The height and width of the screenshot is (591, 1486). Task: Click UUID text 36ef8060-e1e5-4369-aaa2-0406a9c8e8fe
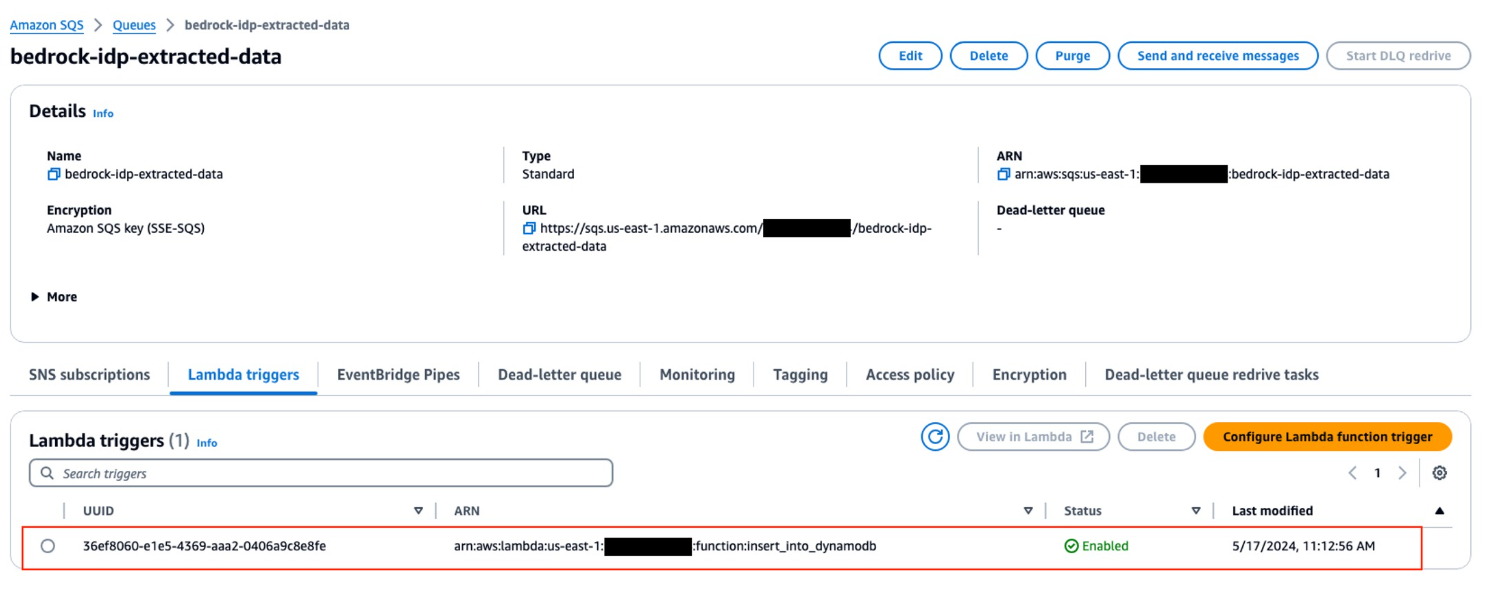tap(204, 546)
